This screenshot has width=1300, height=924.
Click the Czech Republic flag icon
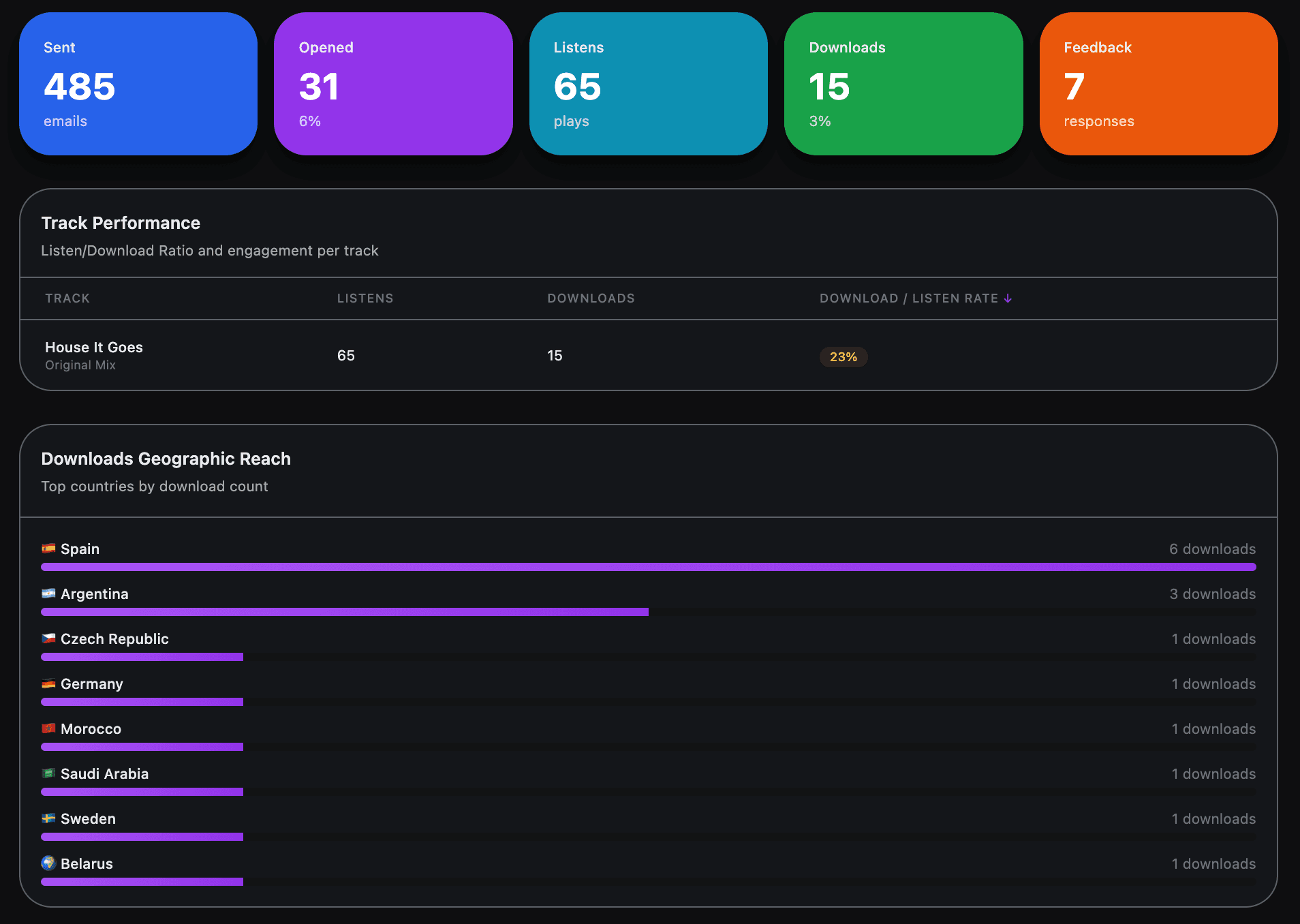(x=48, y=638)
